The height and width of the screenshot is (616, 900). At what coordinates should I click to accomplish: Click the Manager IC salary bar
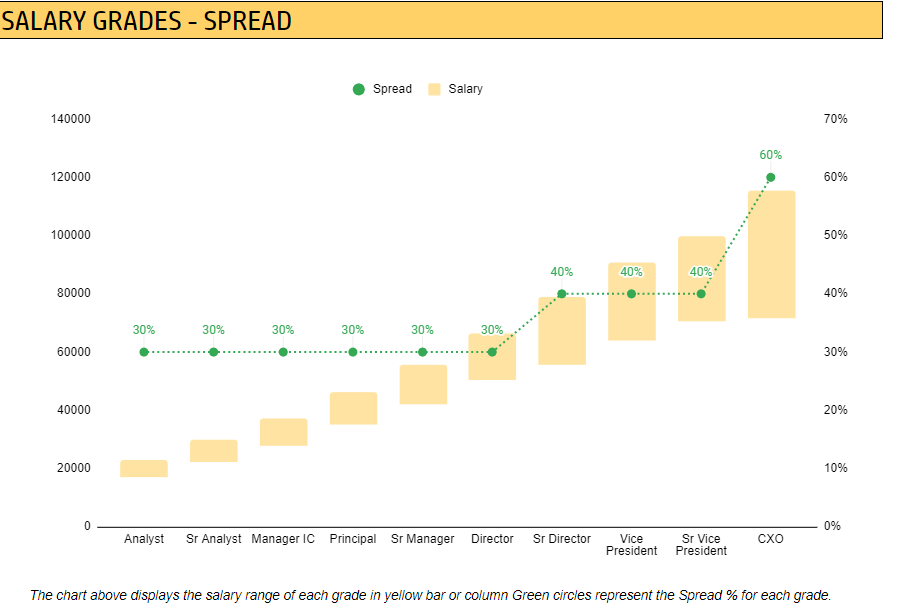[284, 432]
